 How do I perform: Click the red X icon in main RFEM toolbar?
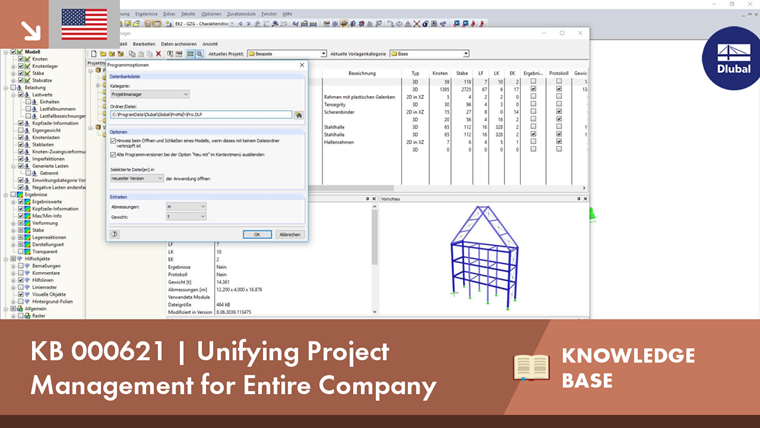[x=416, y=24]
